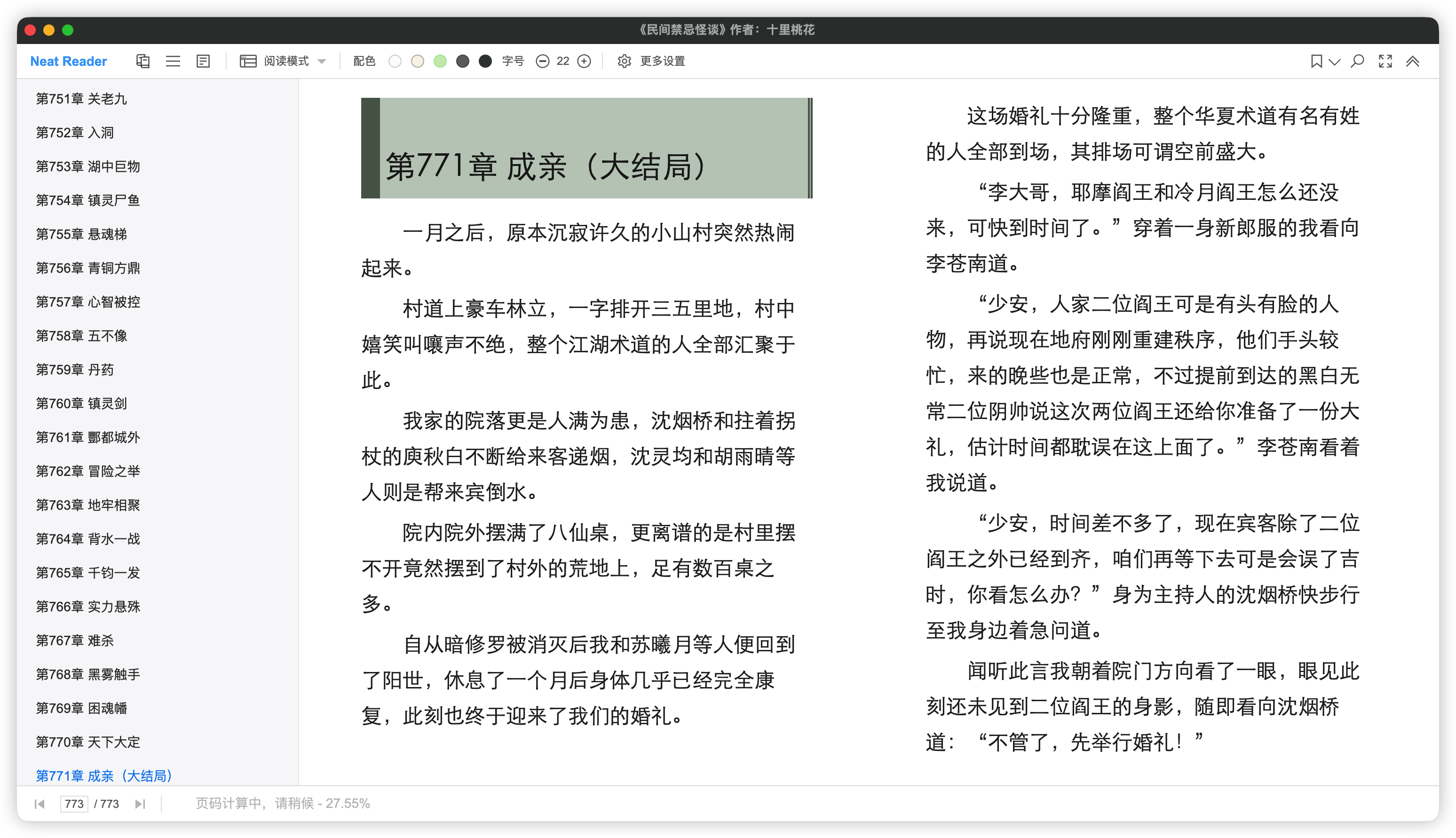Open the notes panel icon
This screenshot has width=1456, height=838.
coord(203,61)
